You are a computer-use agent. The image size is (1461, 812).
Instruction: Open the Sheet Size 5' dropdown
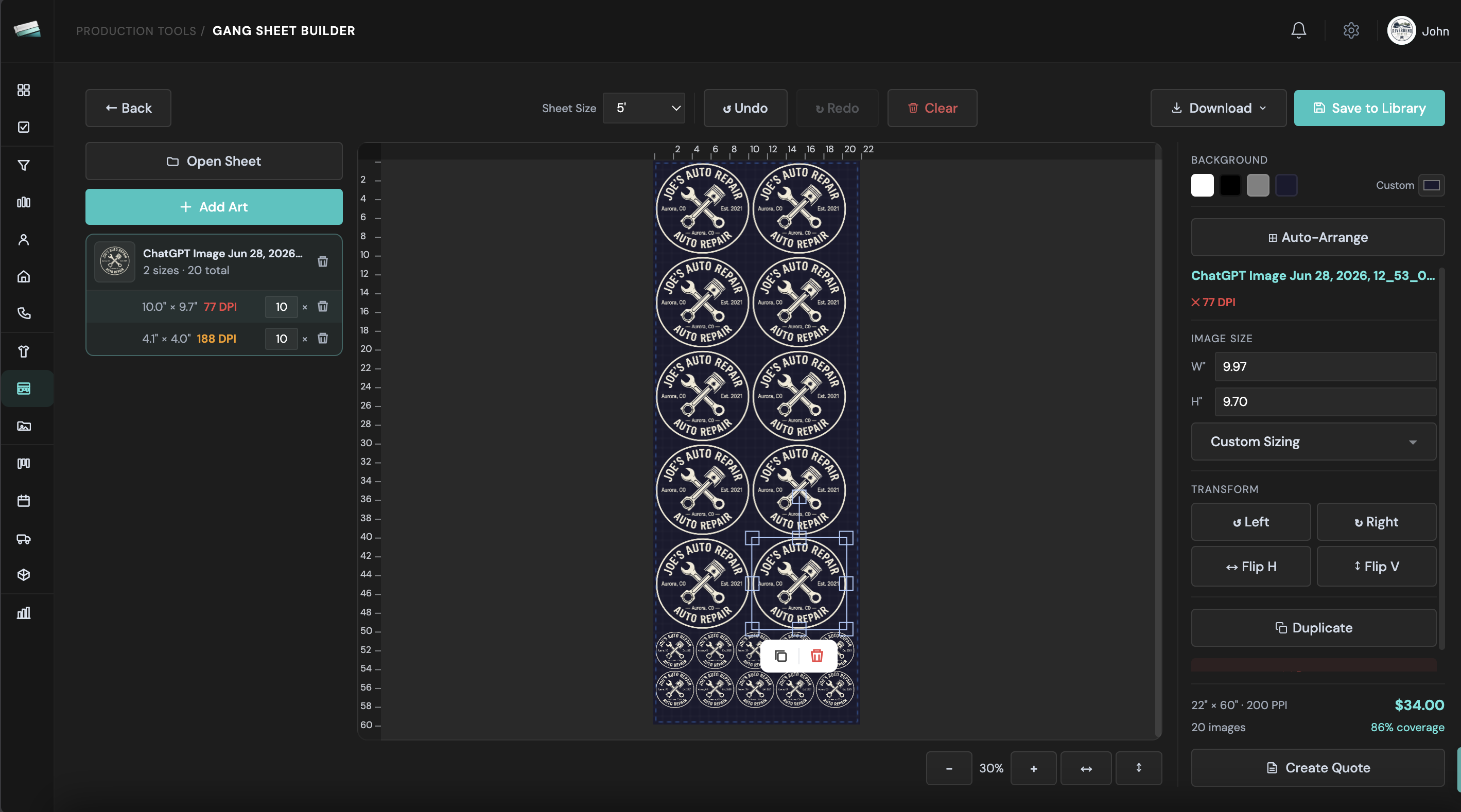[x=643, y=108]
